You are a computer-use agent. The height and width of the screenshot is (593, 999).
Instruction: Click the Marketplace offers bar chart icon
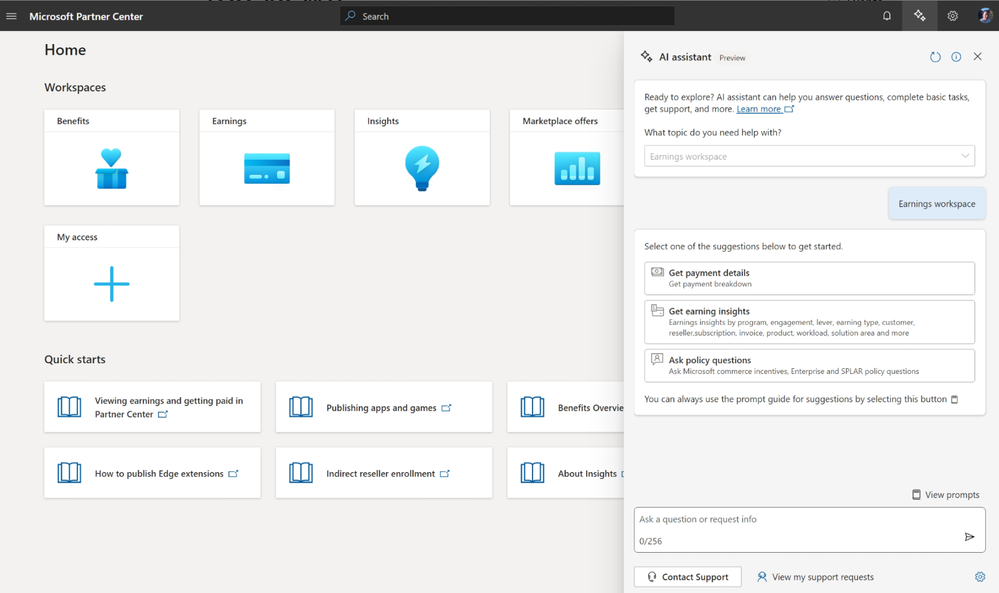(577, 169)
